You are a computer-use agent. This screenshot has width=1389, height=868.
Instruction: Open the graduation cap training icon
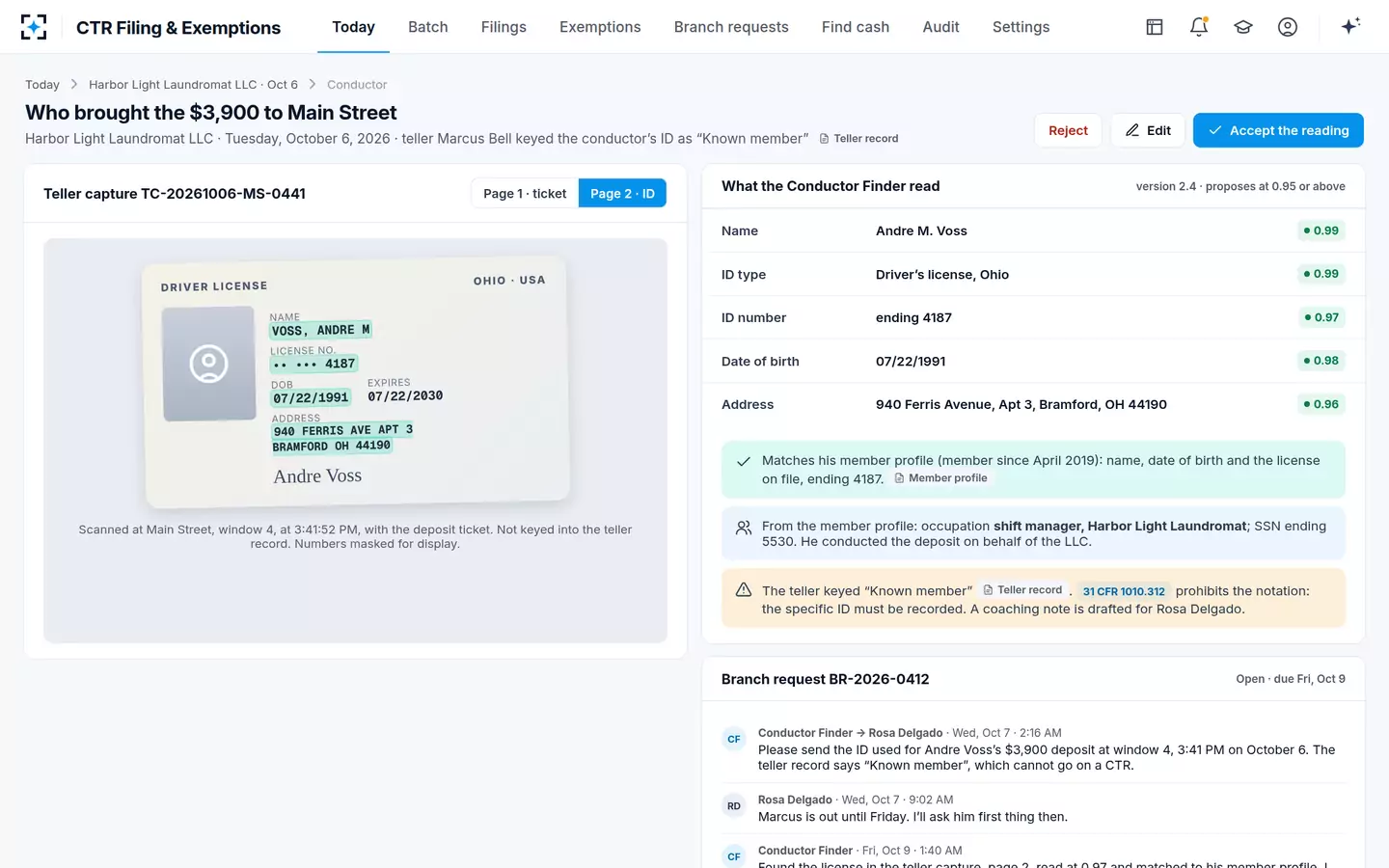[1243, 27]
